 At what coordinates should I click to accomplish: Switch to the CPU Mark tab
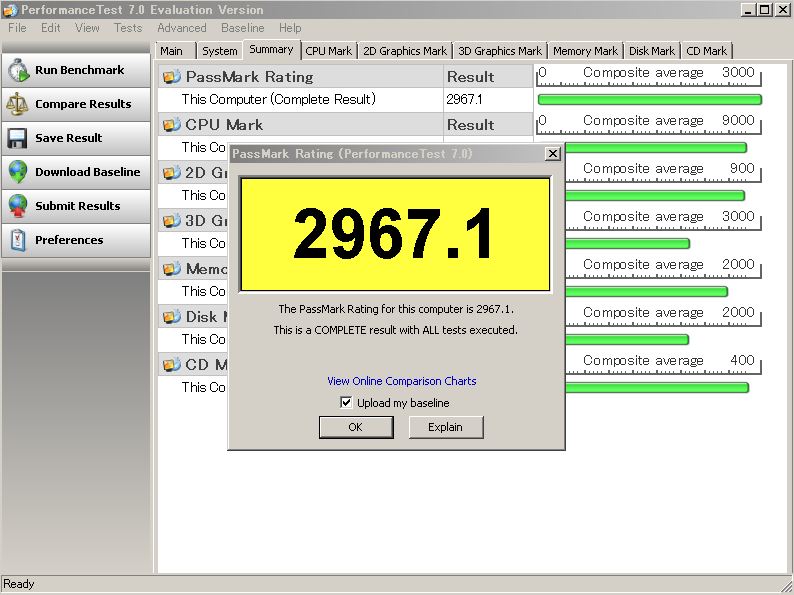coord(329,51)
